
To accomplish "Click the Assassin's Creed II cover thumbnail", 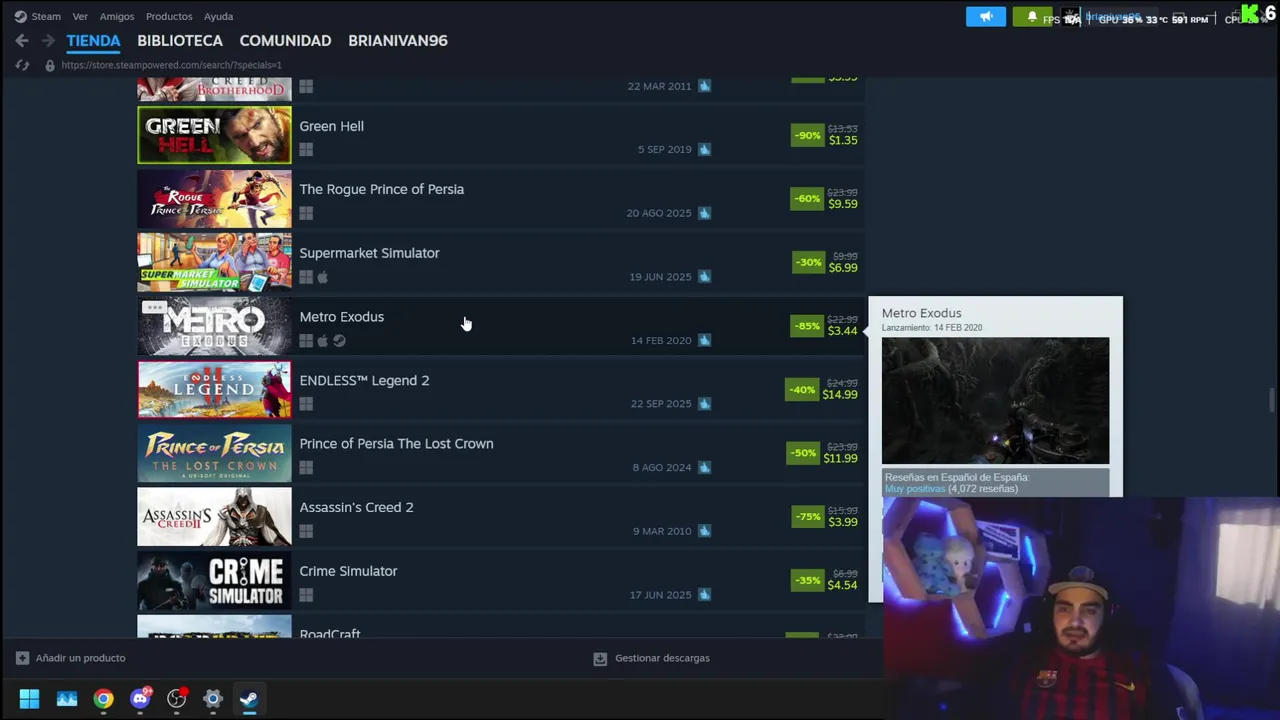I will click(214, 517).
